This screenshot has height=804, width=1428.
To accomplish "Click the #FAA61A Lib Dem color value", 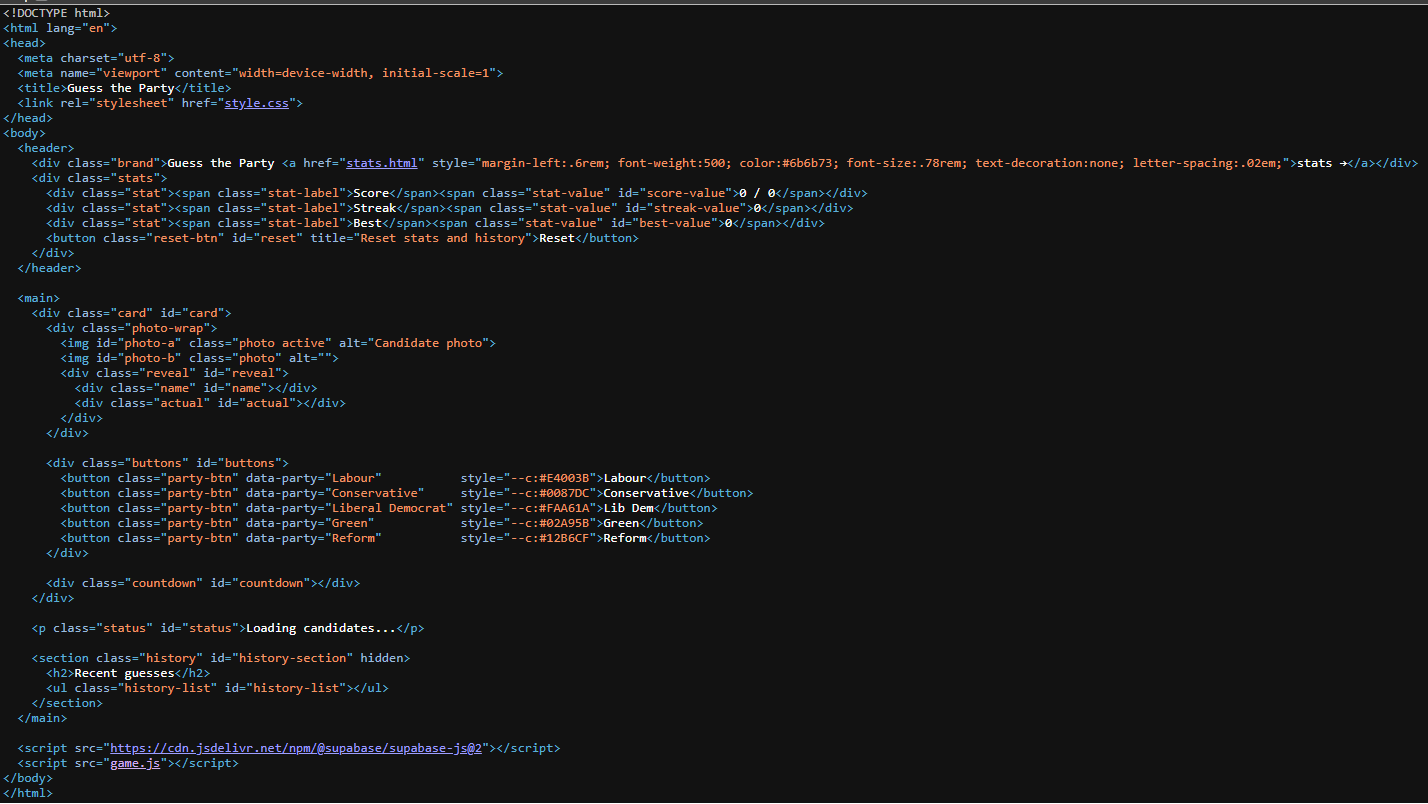I will [565, 508].
